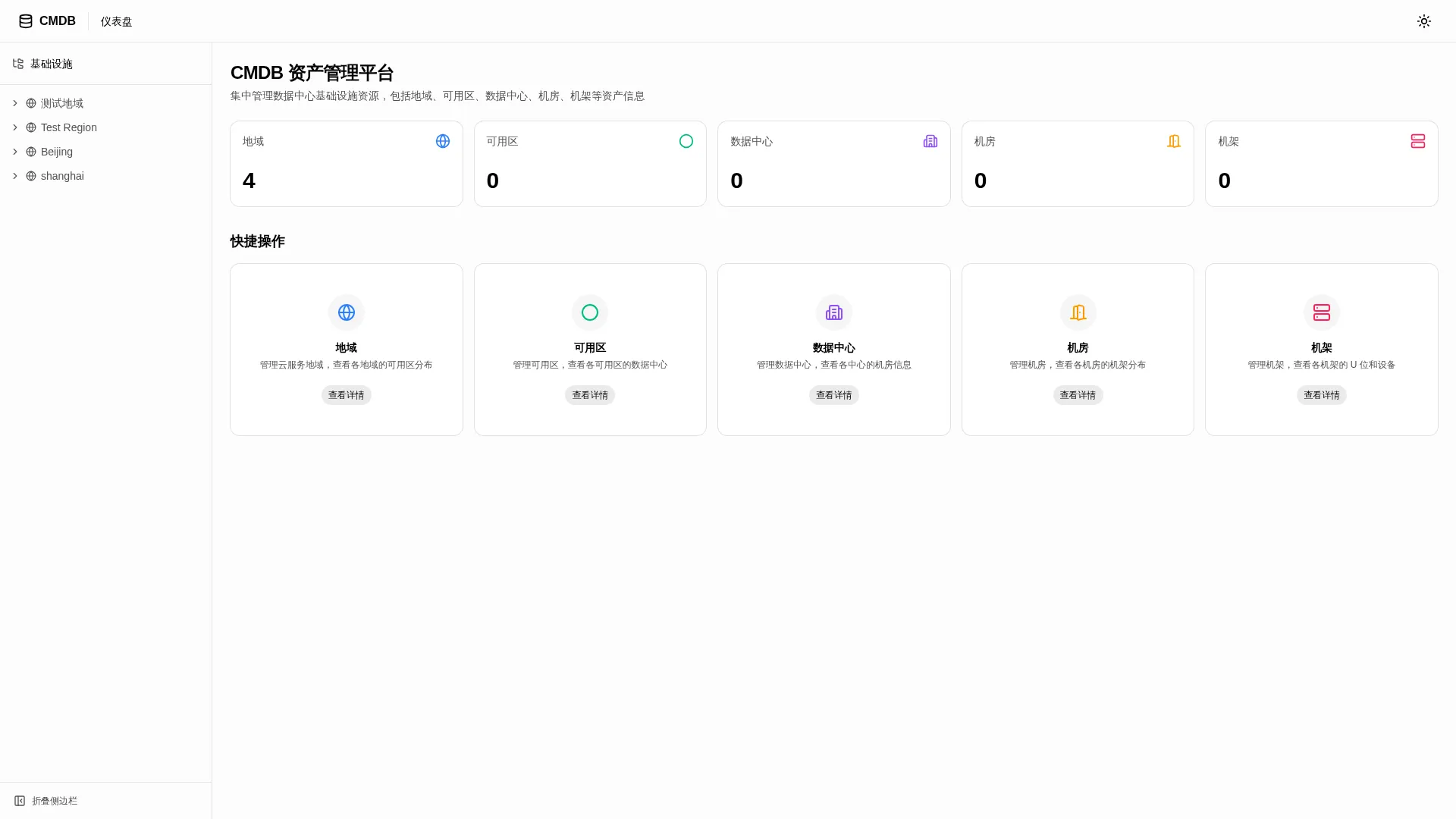Click the 机架 label in stat card
The image size is (1456, 819).
pos(1228,141)
